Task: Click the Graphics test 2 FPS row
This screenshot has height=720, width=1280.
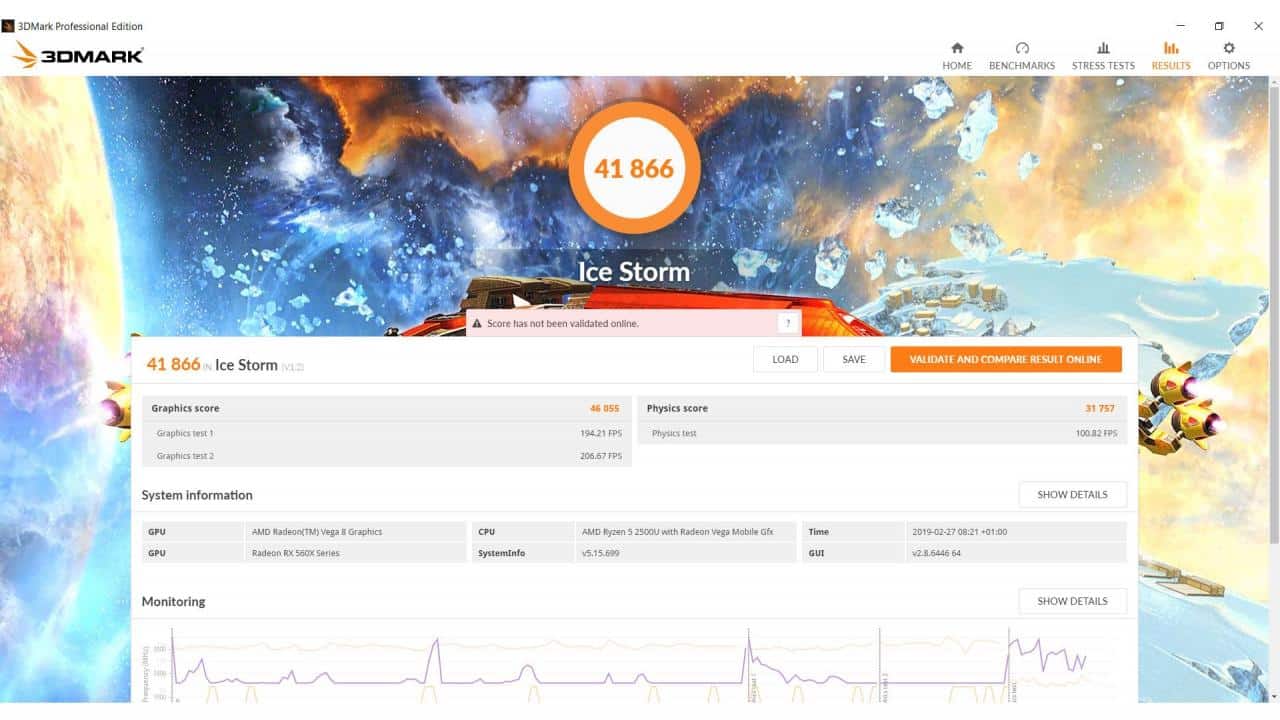Action: point(385,456)
